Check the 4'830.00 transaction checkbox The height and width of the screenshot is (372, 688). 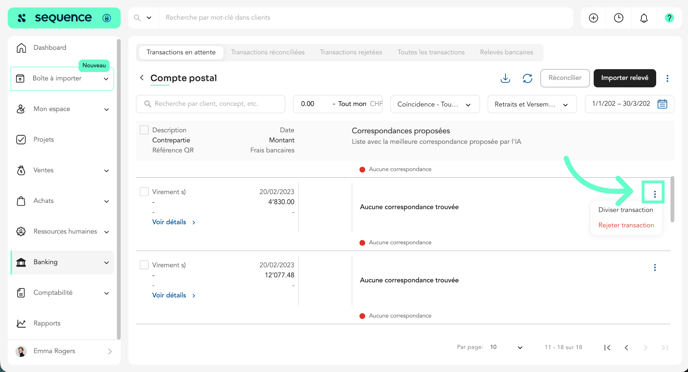click(x=144, y=192)
